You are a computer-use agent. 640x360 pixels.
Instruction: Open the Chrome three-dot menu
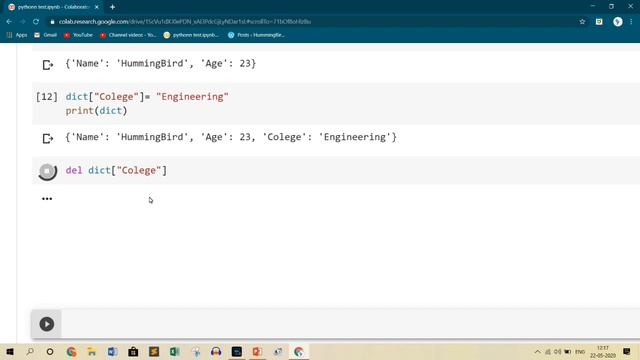tap(631, 22)
